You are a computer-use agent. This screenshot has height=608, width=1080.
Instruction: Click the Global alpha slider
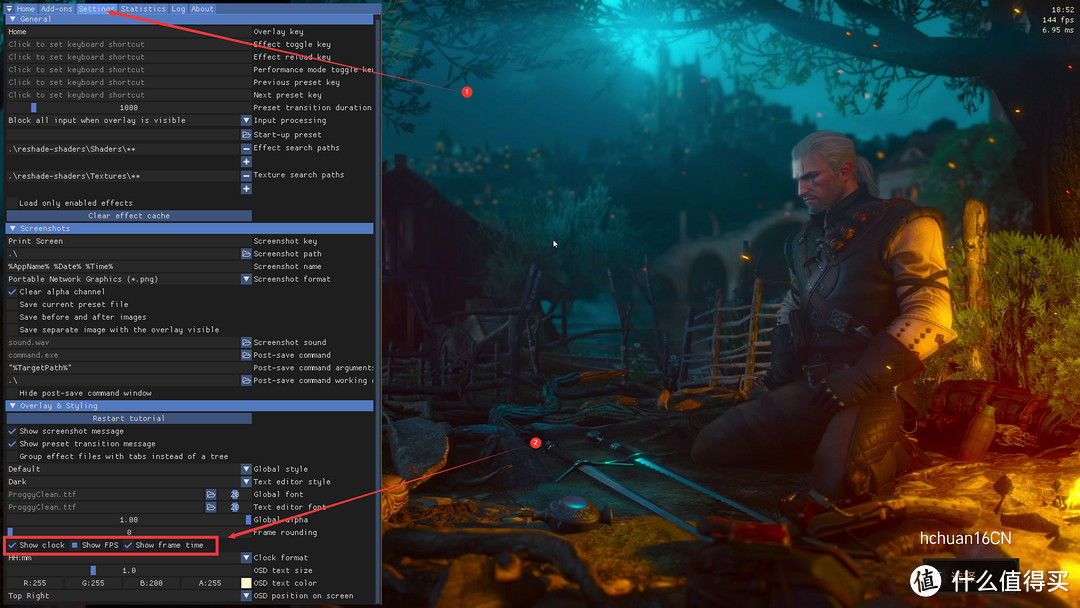pyautogui.click(x=129, y=520)
